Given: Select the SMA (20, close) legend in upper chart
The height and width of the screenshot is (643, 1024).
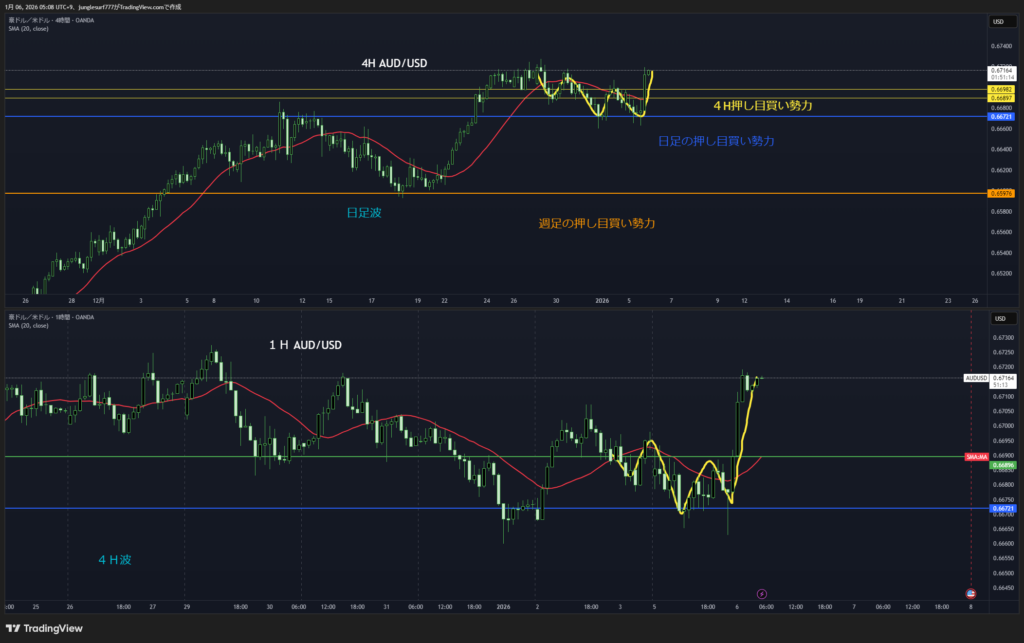Looking at the screenshot, I should coord(29,28).
